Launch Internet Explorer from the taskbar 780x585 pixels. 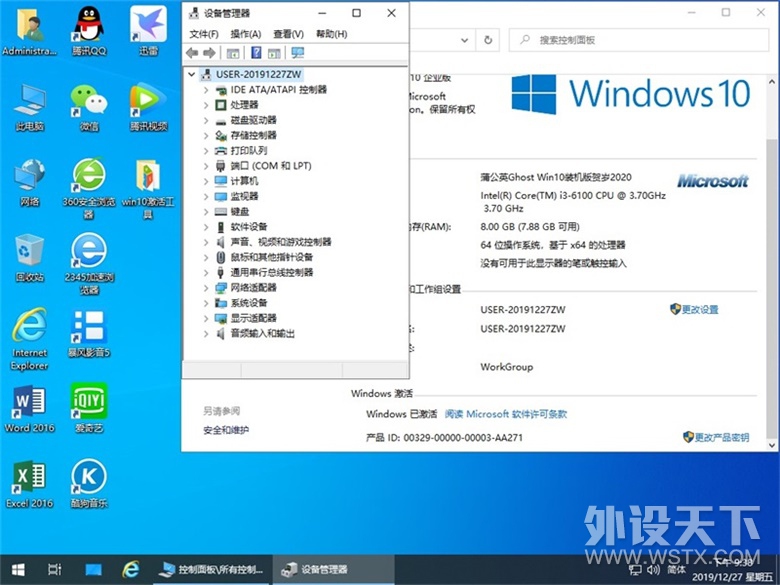131,570
